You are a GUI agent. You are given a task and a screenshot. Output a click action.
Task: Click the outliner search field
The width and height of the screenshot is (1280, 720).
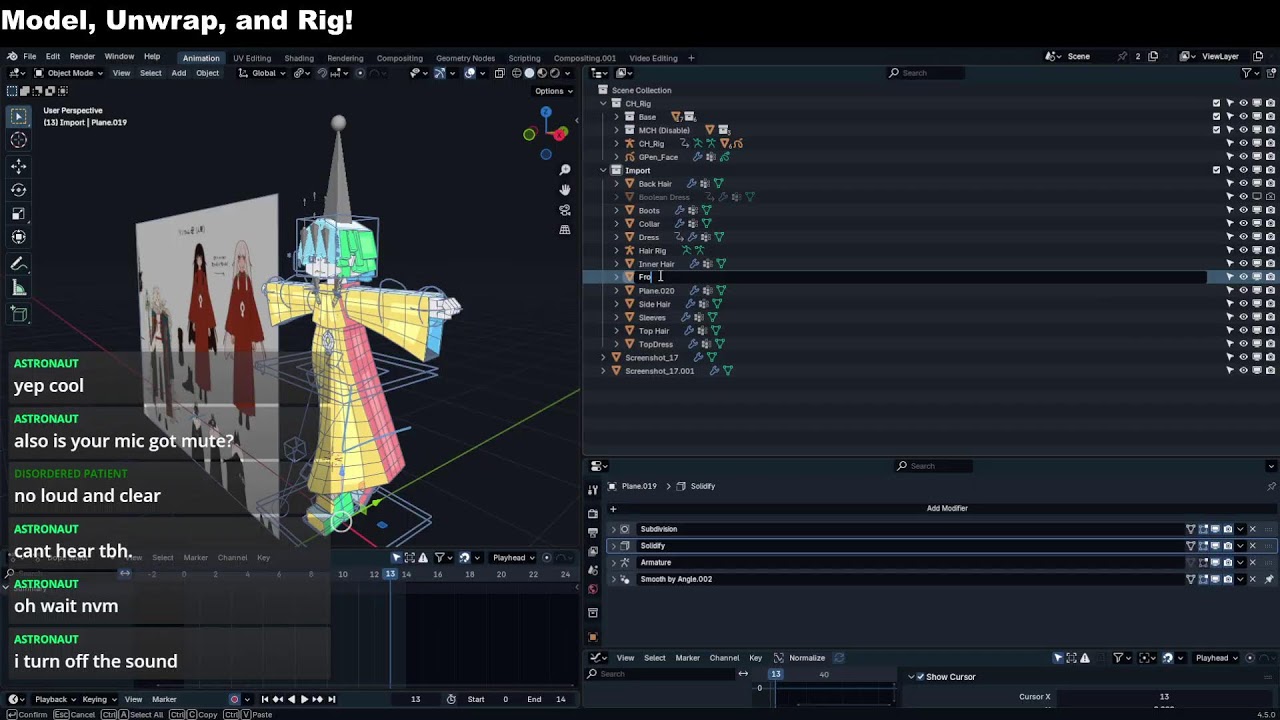coord(927,73)
